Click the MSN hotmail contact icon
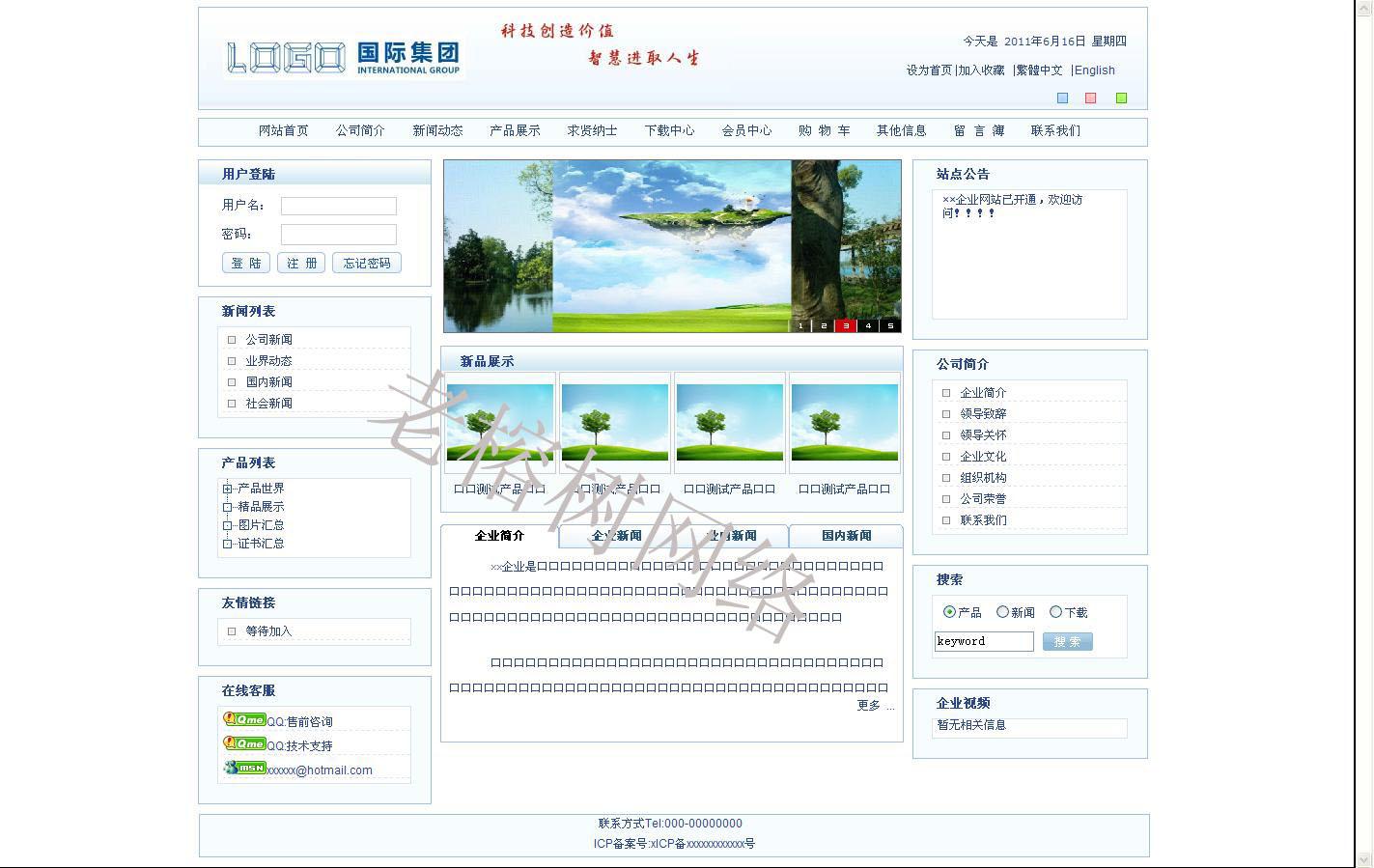The height and width of the screenshot is (868, 1374). 244,768
